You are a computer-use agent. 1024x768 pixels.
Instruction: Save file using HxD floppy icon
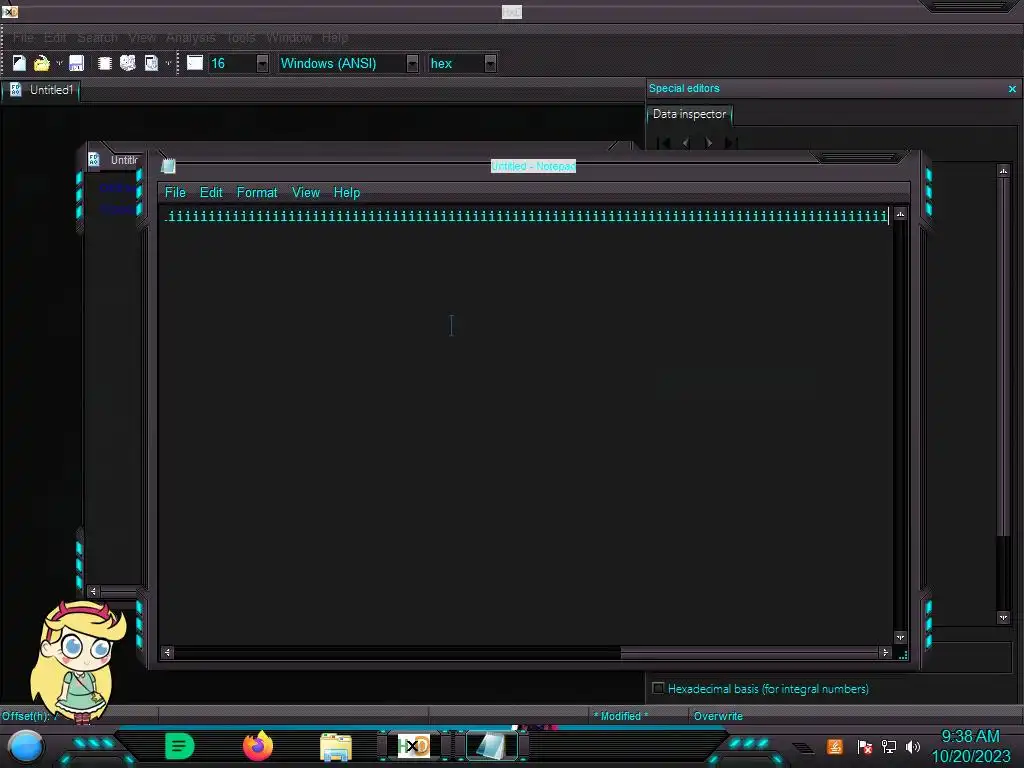pos(76,63)
